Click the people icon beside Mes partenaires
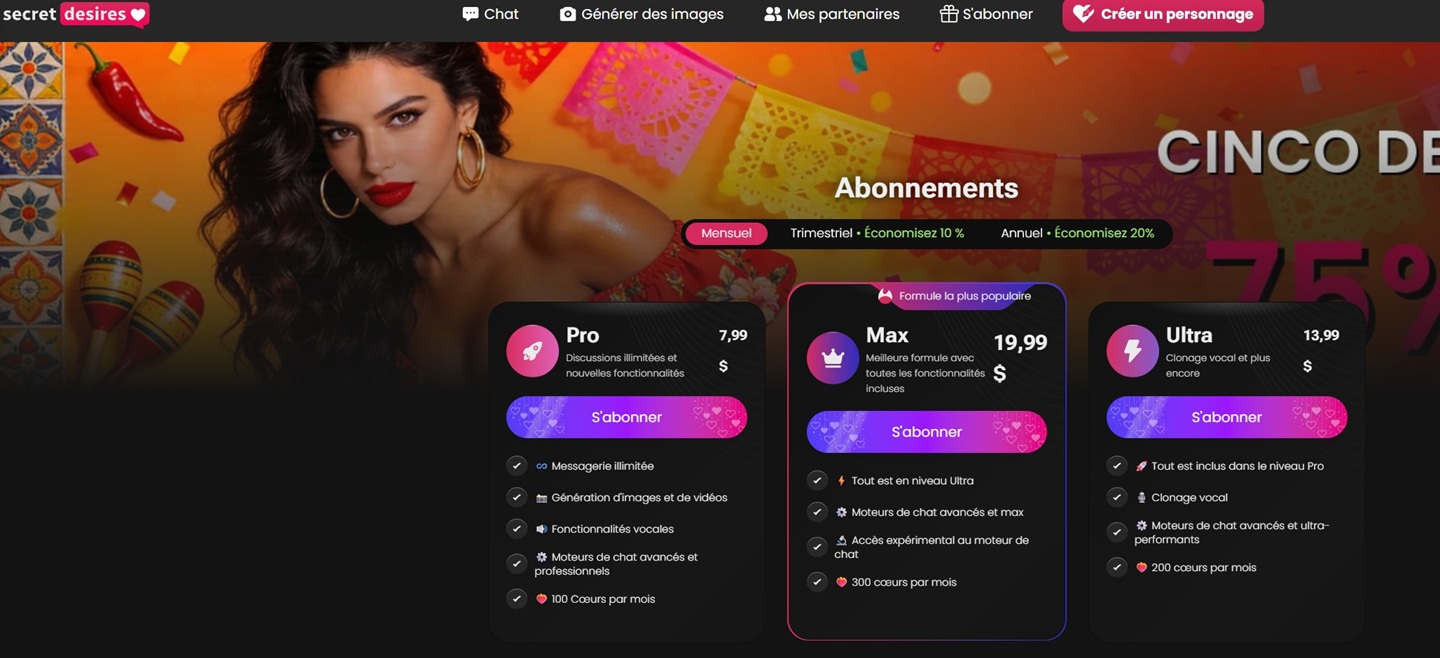The image size is (1440, 658). click(773, 14)
